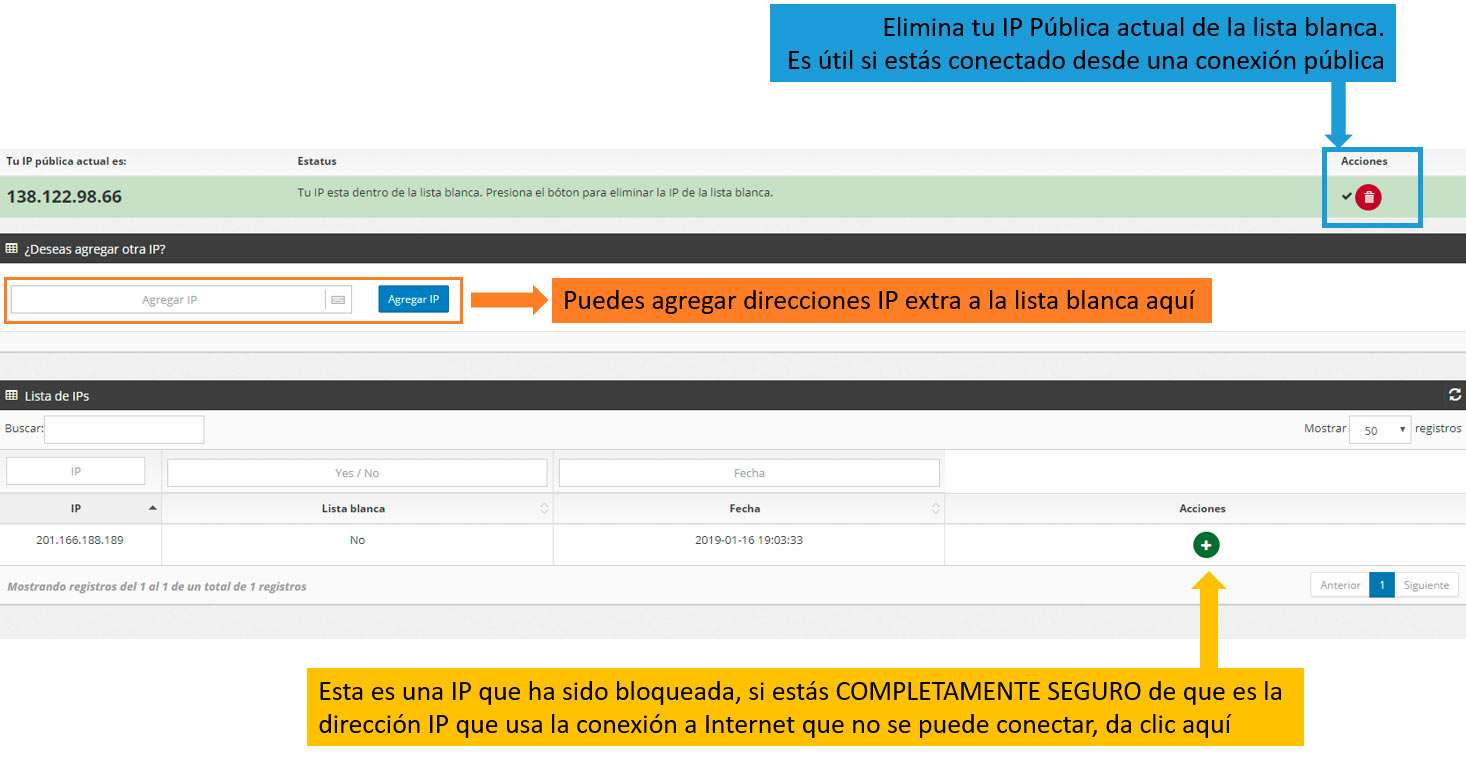Image resolution: width=1466 pixels, height=758 pixels.
Task: Go to Anterior page of records
Action: 1340,585
